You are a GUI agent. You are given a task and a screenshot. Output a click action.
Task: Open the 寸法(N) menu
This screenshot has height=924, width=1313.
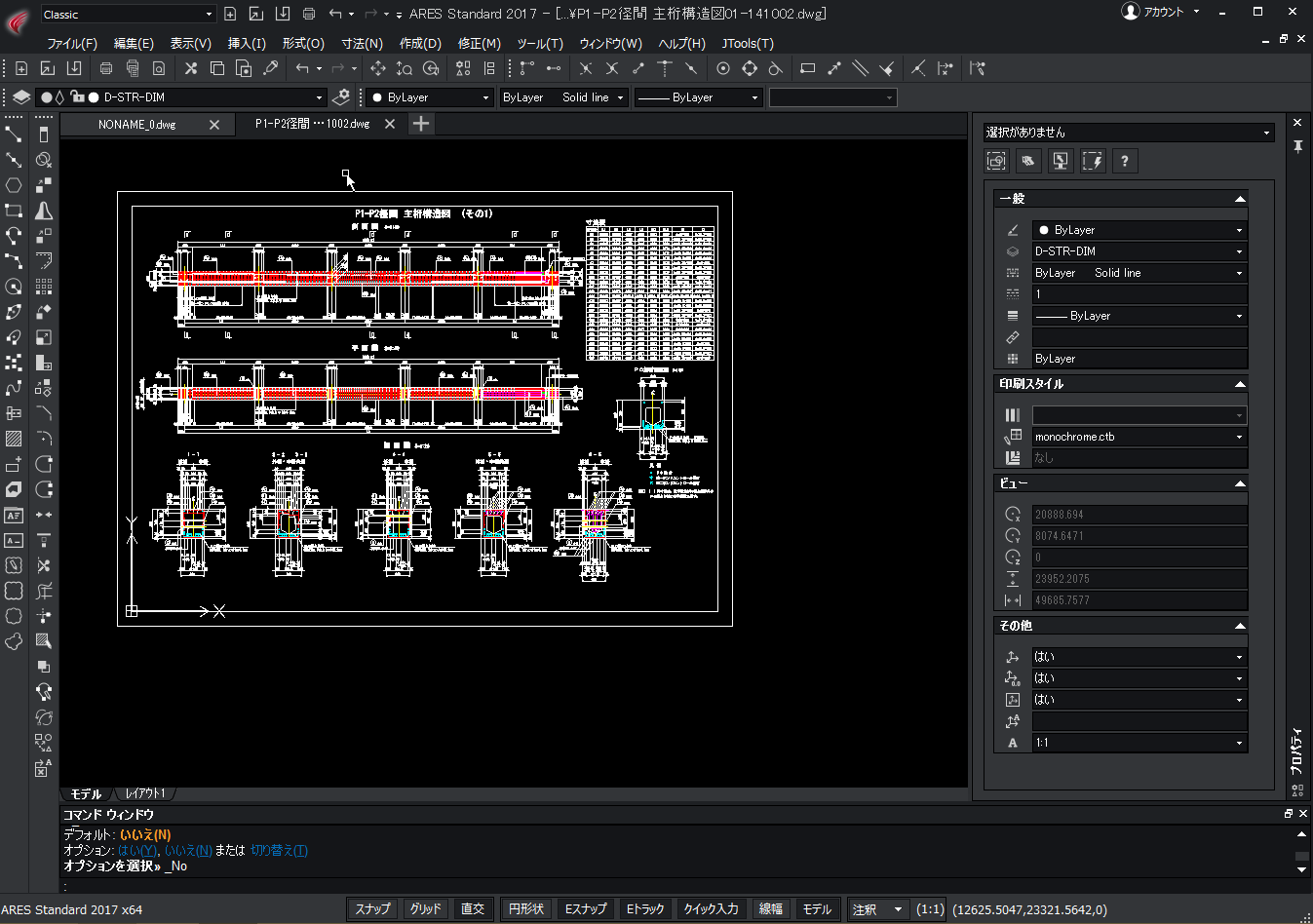click(362, 44)
